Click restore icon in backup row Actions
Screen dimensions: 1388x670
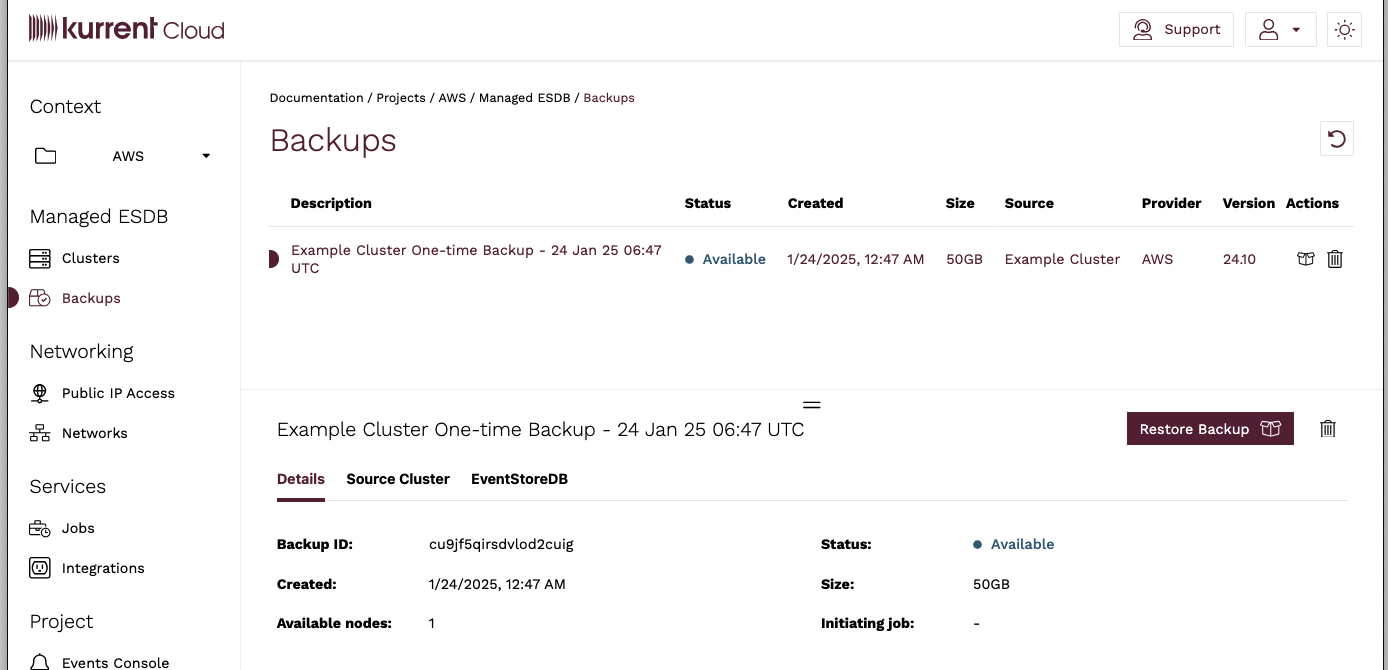(x=1305, y=259)
